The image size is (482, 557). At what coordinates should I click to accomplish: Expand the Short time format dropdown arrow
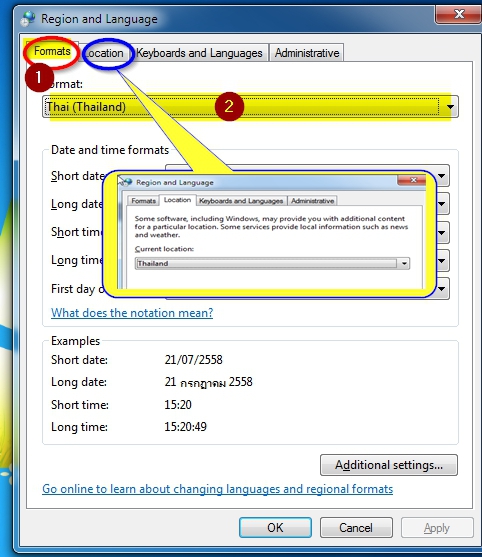442,233
